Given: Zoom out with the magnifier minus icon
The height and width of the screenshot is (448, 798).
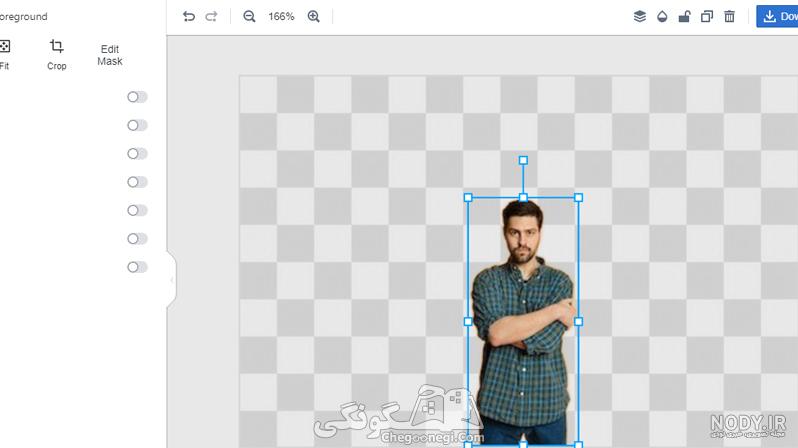Looking at the screenshot, I should [x=249, y=16].
